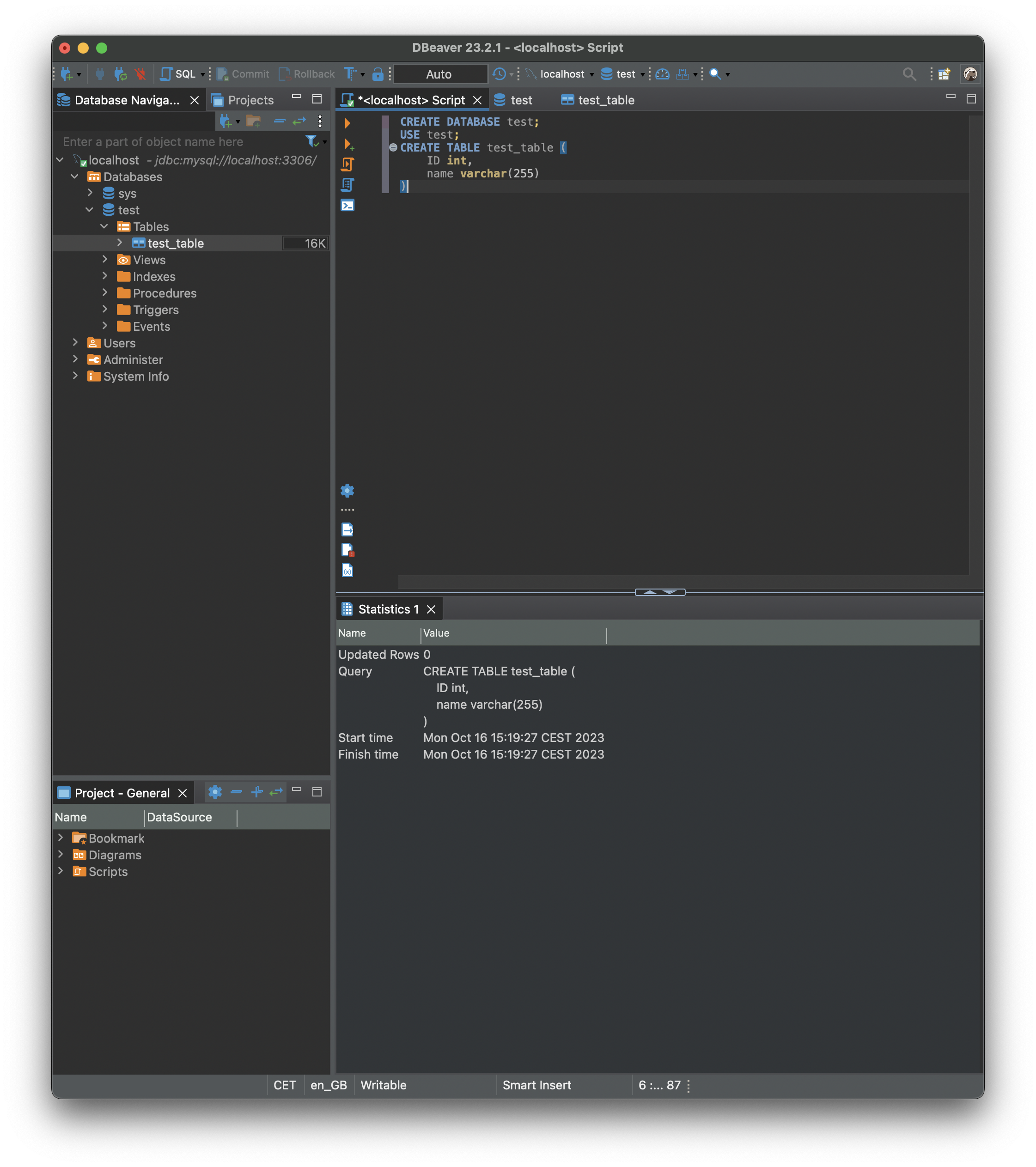Click the Open Perspective icon

point(944,74)
